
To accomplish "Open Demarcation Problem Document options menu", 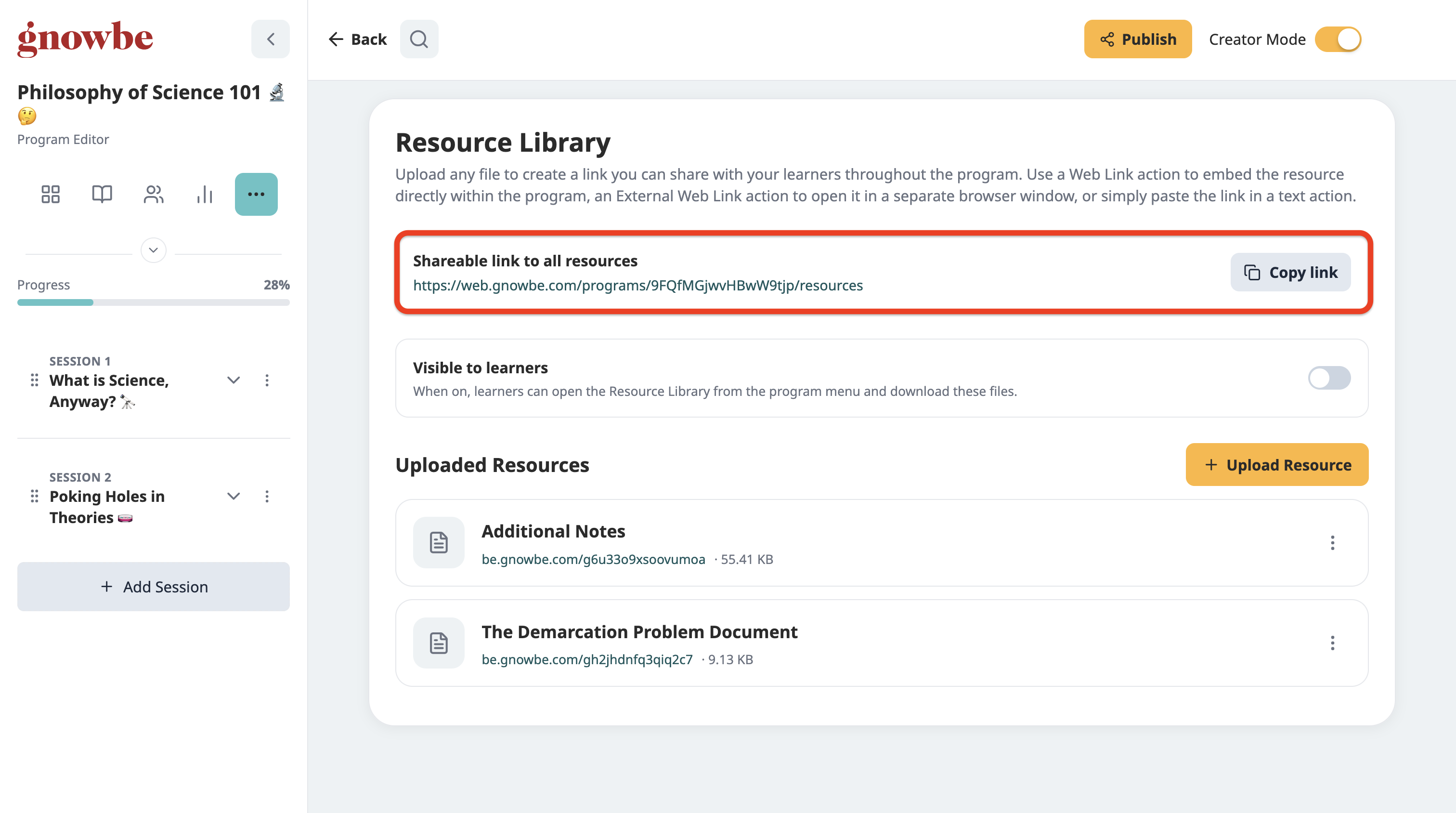I will coord(1332,643).
